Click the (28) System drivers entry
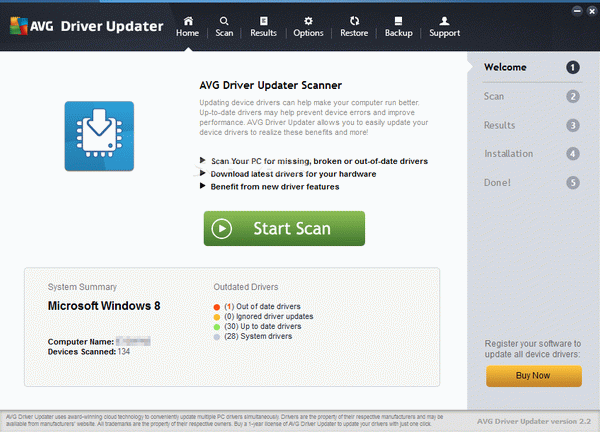The height and width of the screenshot is (432, 600). point(258,336)
